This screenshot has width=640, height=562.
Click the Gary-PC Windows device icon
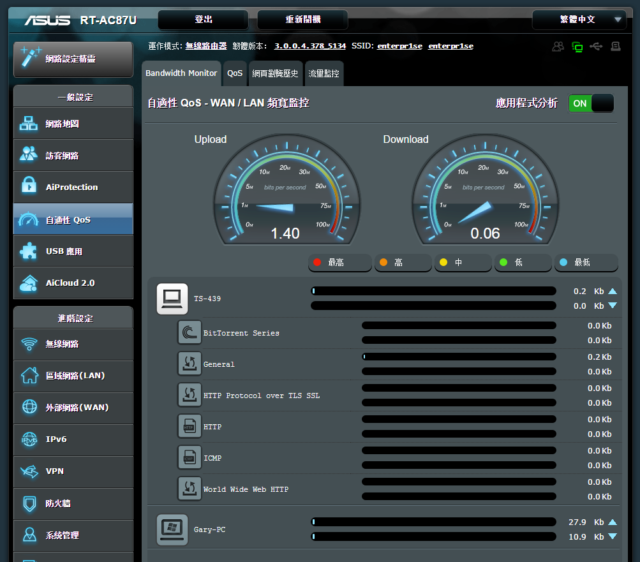click(172, 529)
